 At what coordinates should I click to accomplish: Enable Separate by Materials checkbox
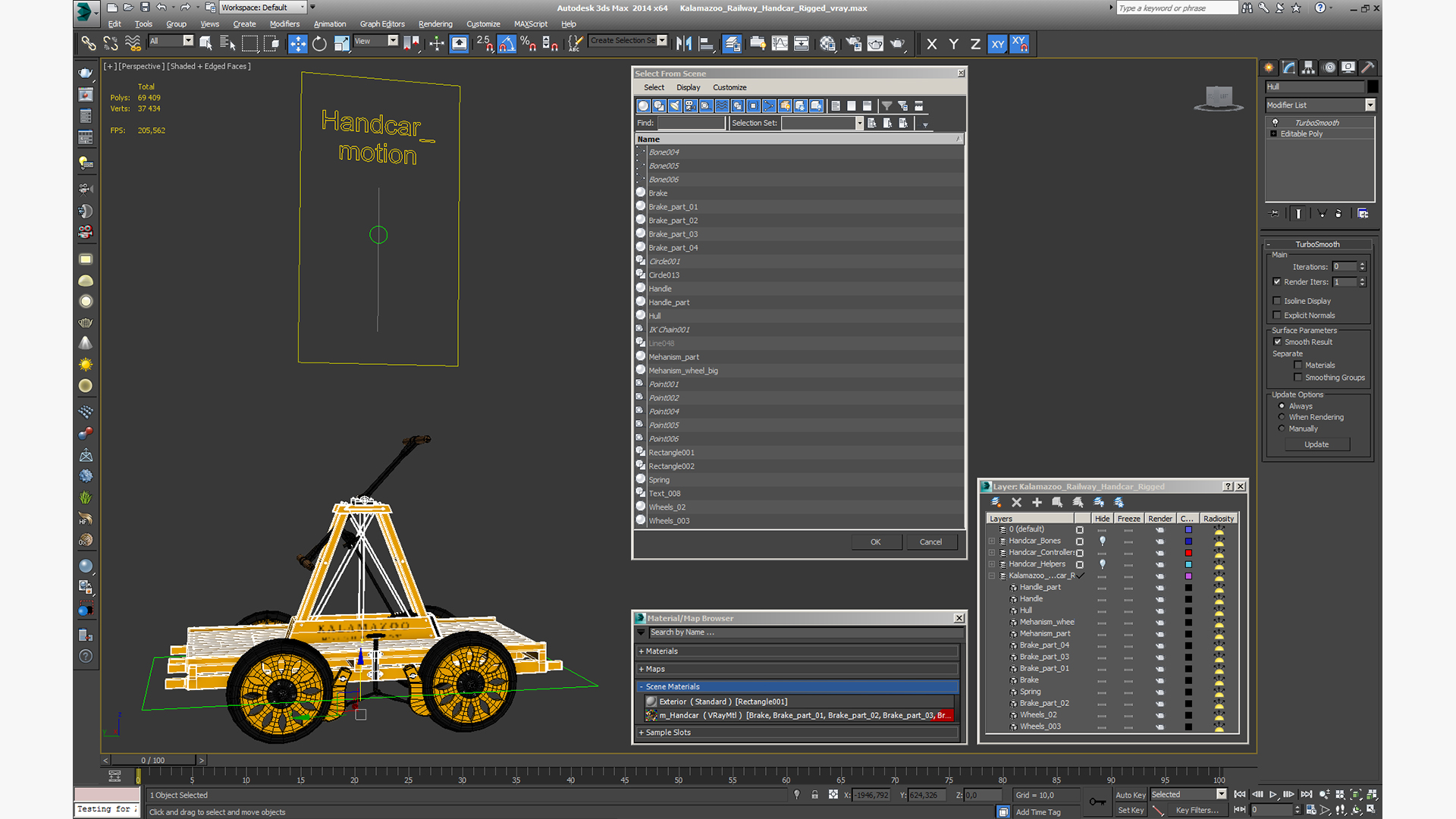1298,366
